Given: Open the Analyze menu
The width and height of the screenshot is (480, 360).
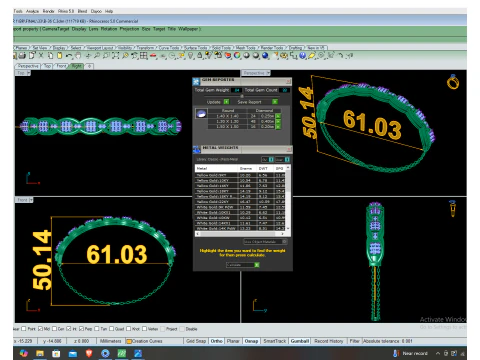Looking at the screenshot, I should [x=32, y=11].
